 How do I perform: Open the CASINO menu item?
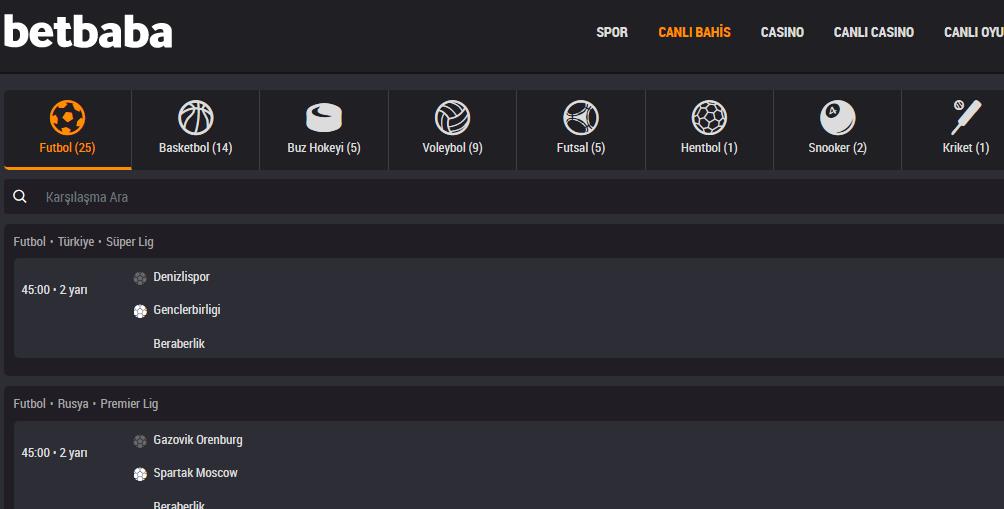[782, 32]
